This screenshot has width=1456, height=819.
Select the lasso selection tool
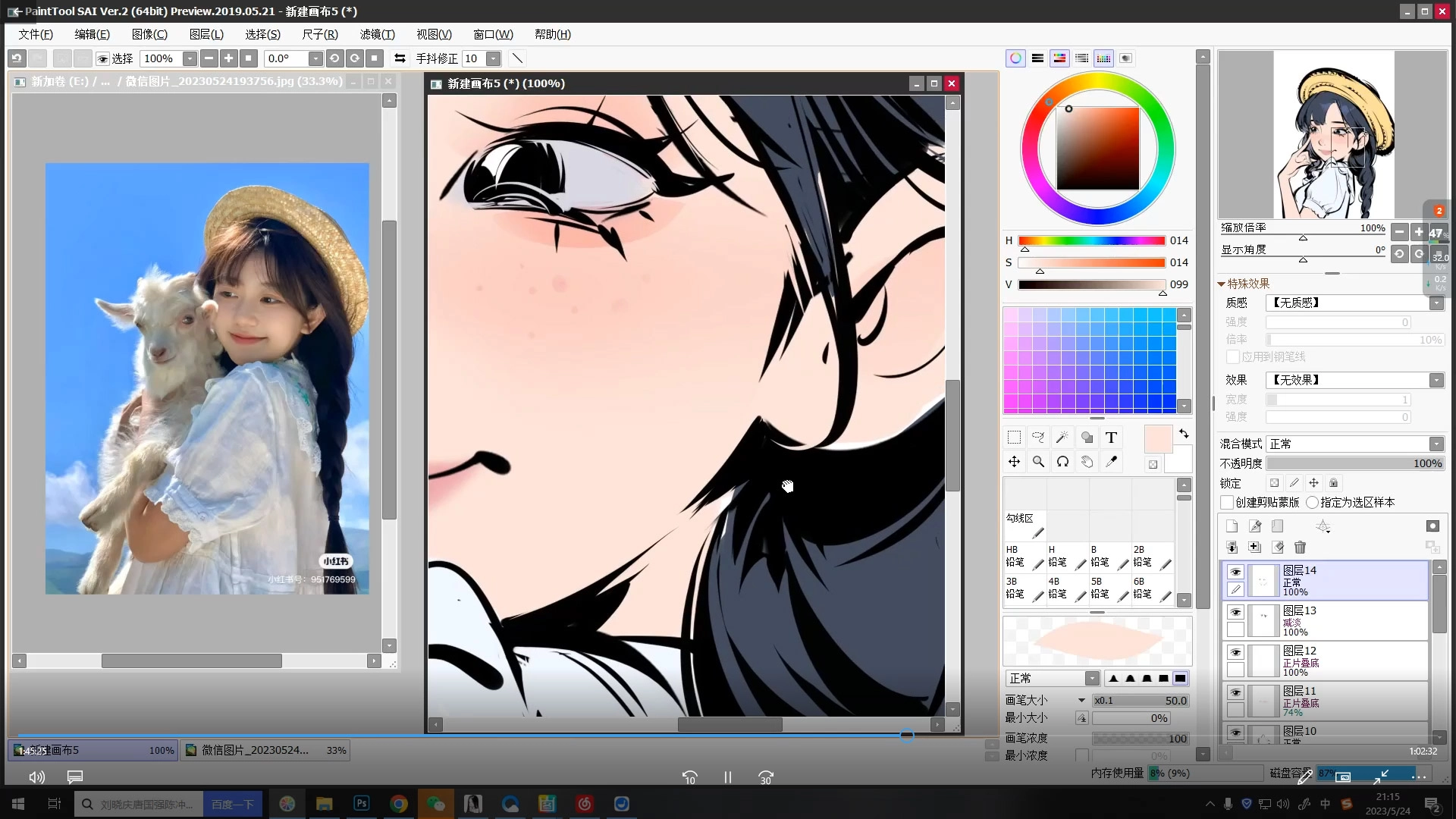point(1038,438)
